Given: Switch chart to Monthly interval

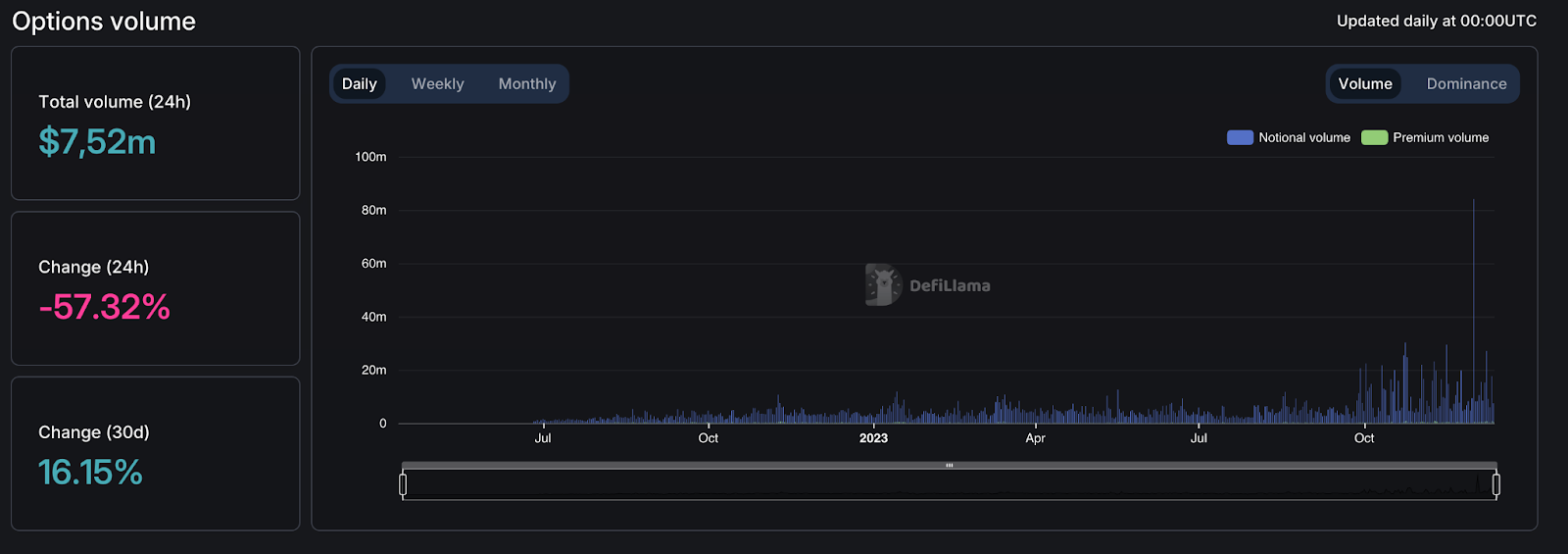Looking at the screenshot, I should tap(527, 84).
